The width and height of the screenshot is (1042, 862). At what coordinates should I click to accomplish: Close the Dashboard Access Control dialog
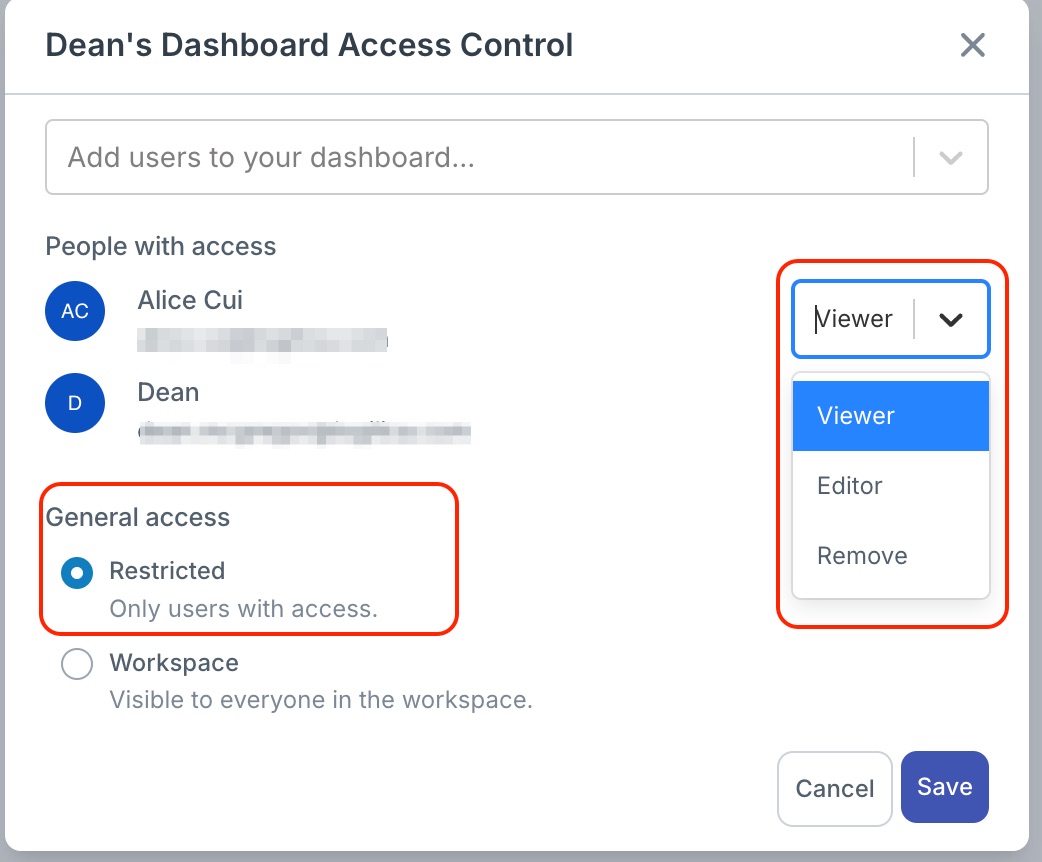972,45
